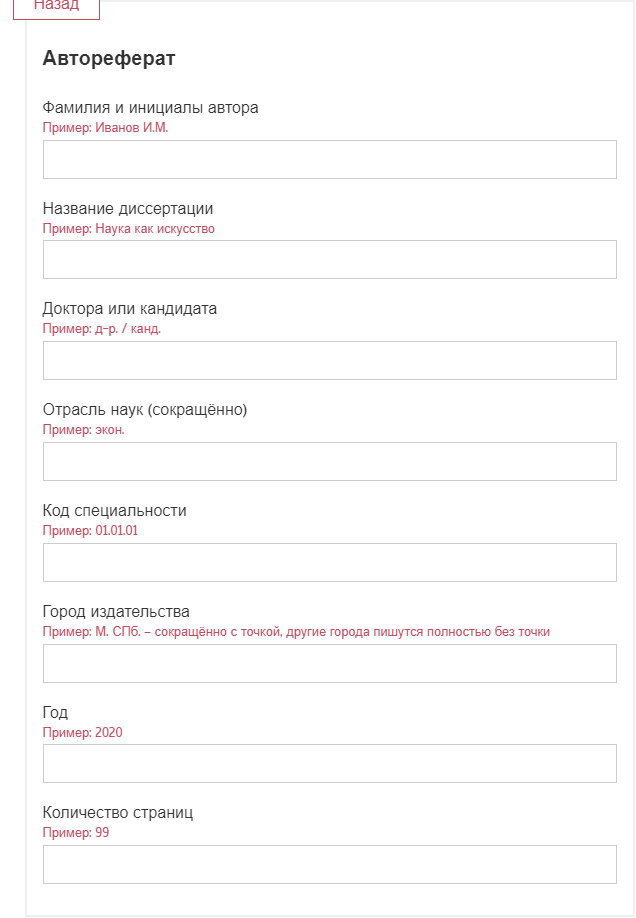Click the input box for Отрасль наук
636x918 pixels.
(330, 461)
